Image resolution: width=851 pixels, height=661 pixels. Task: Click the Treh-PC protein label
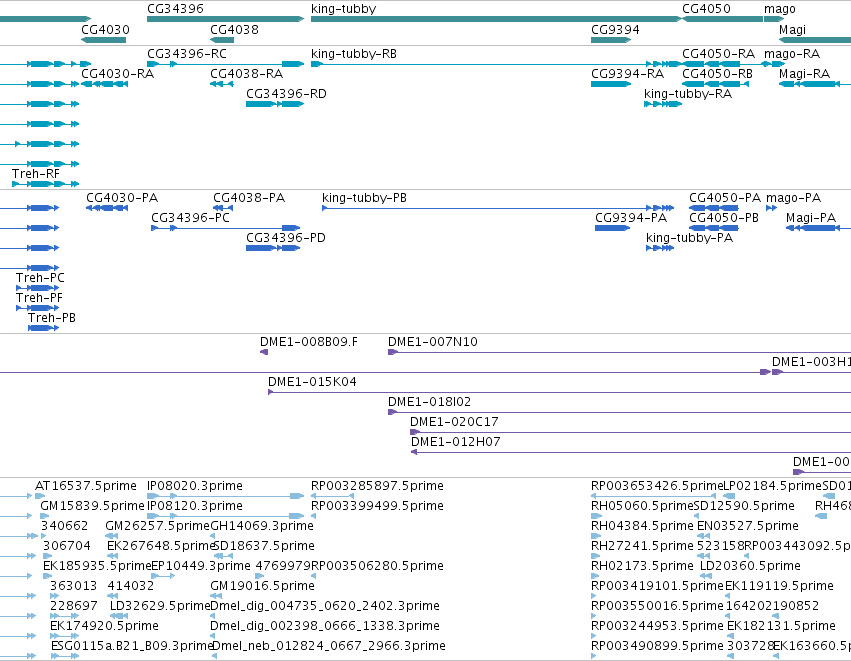(40, 278)
